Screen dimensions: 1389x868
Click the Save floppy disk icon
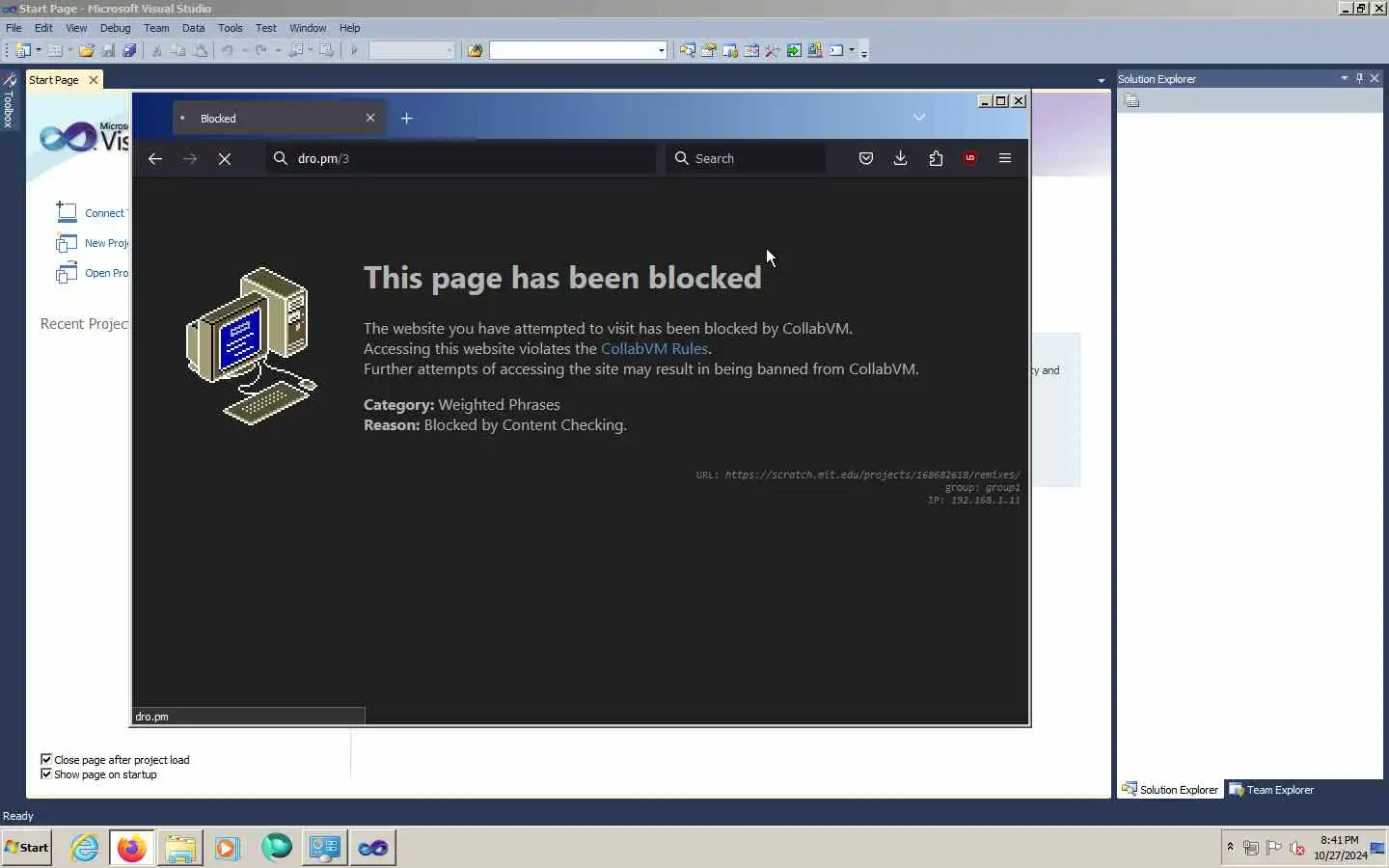click(108, 50)
